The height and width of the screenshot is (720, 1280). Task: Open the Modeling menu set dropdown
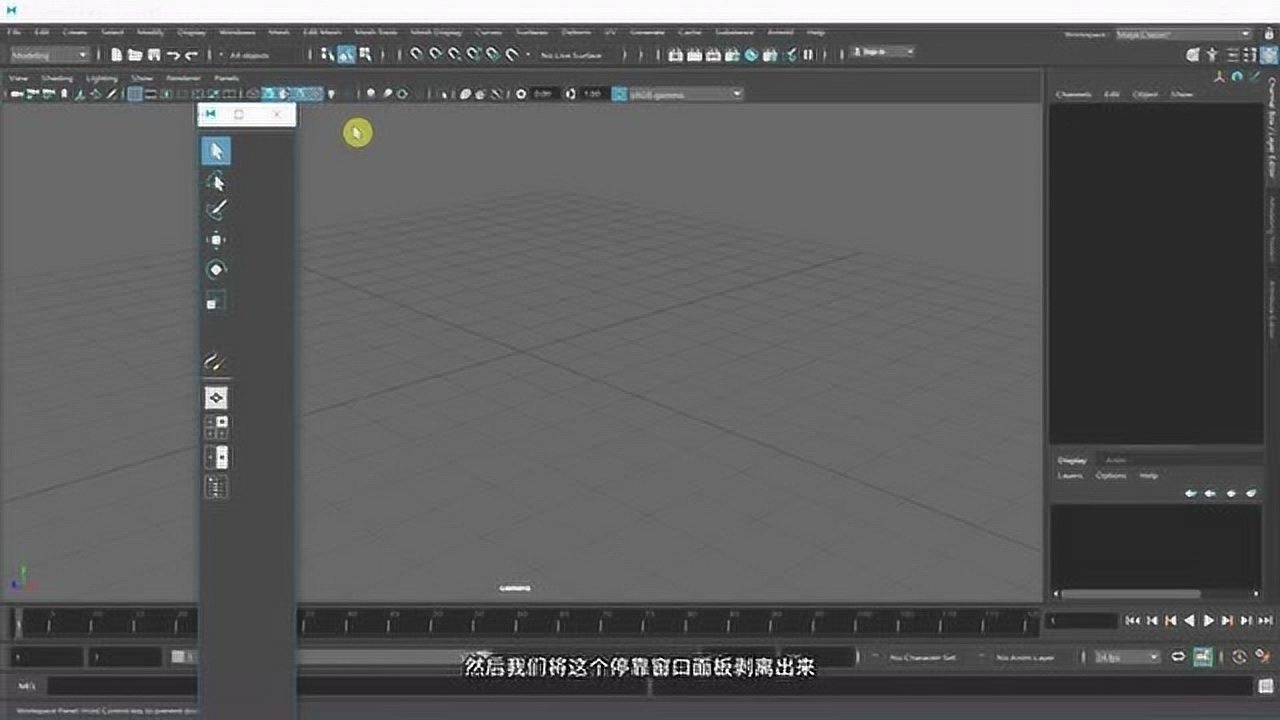[50, 55]
